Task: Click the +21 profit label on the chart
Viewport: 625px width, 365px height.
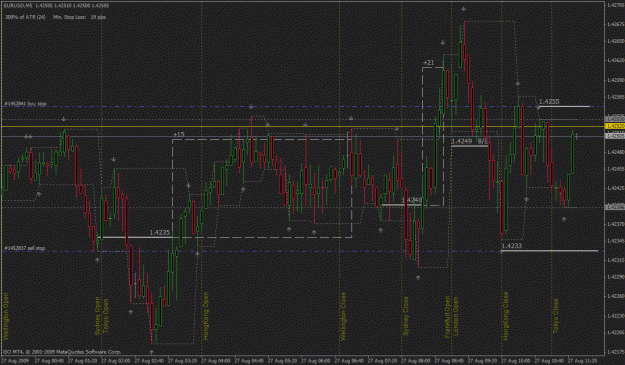Action: 428,63
